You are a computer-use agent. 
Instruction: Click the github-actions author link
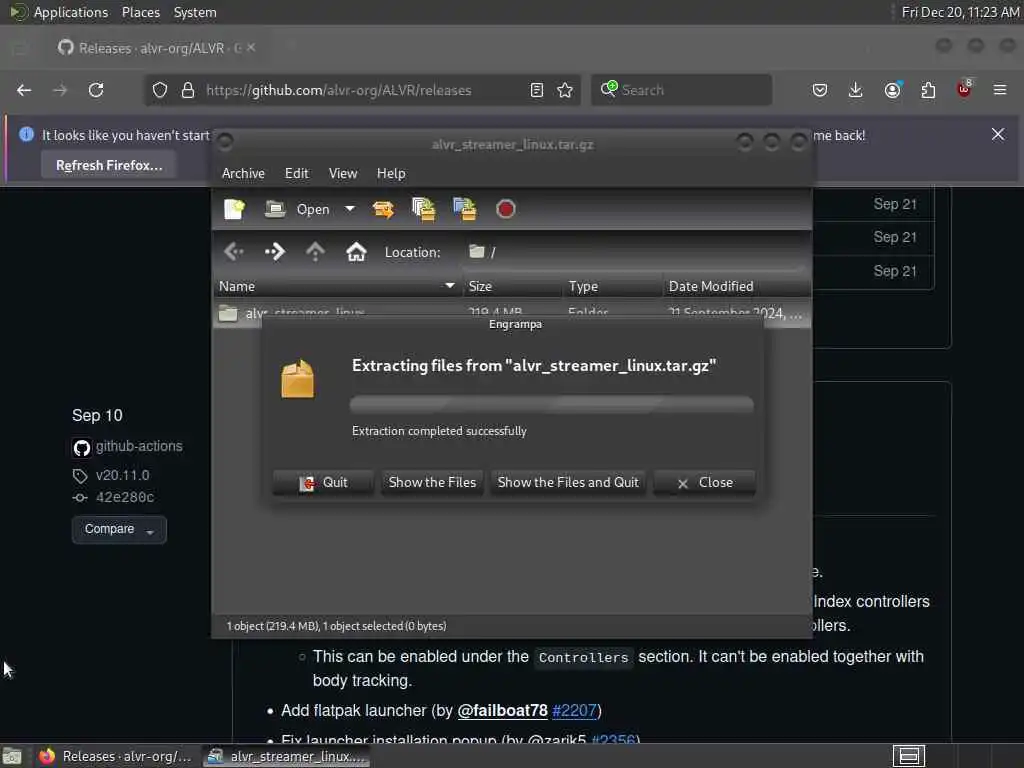[139, 446]
